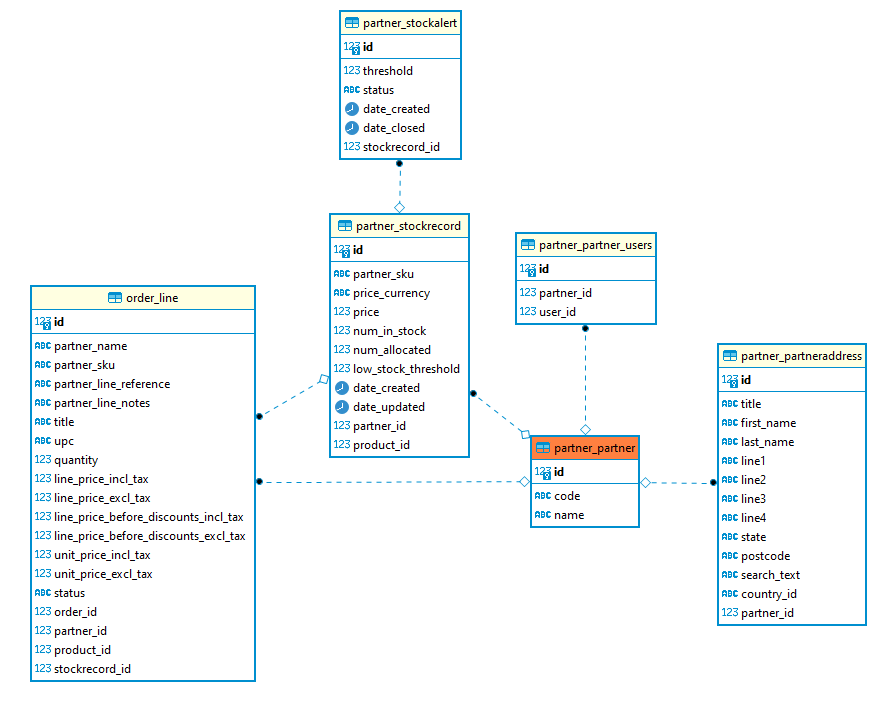Select line_price_before_discounts_incl_tax in order_line

(148, 517)
